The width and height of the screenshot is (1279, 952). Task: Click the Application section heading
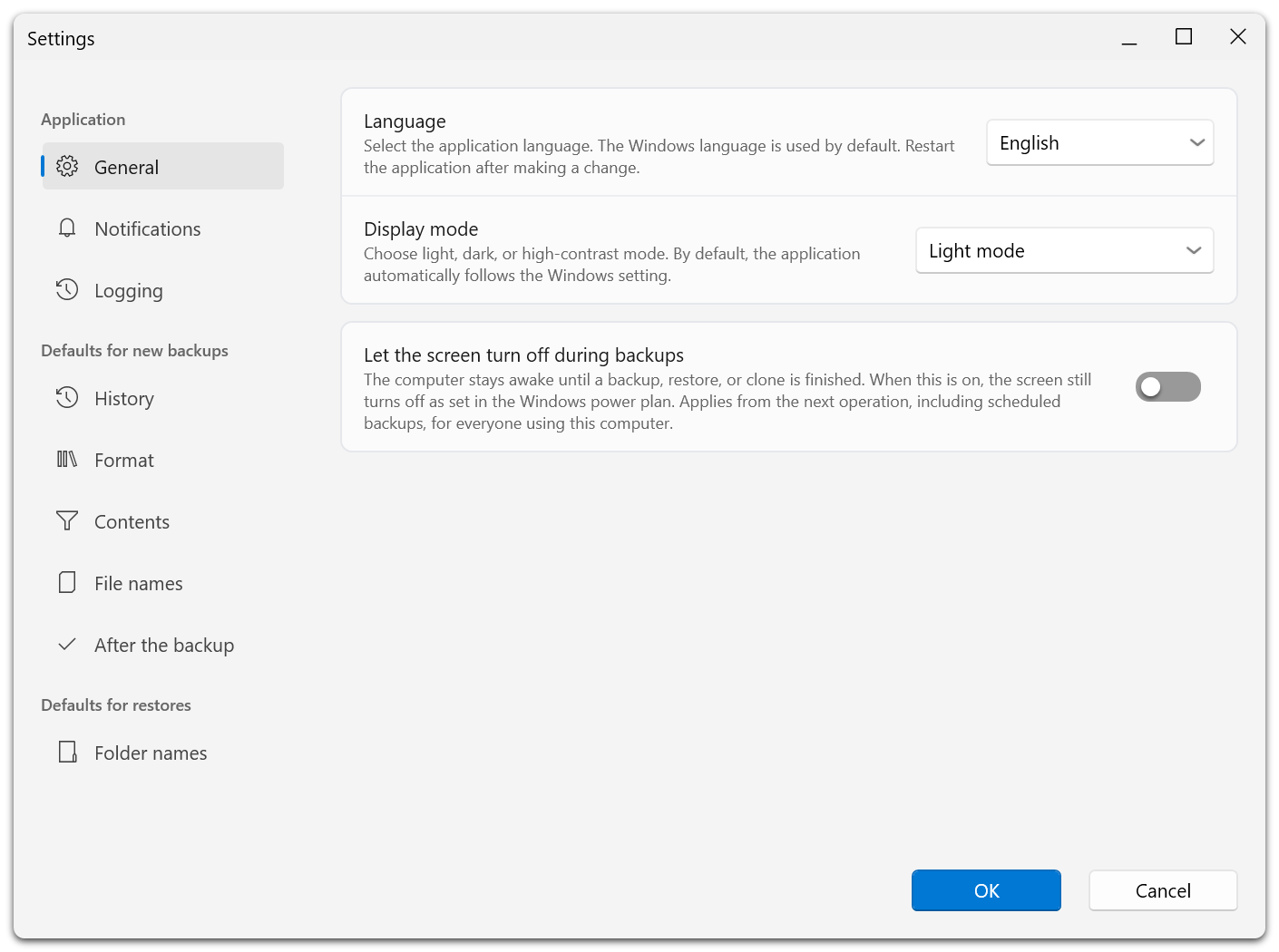pos(83,120)
